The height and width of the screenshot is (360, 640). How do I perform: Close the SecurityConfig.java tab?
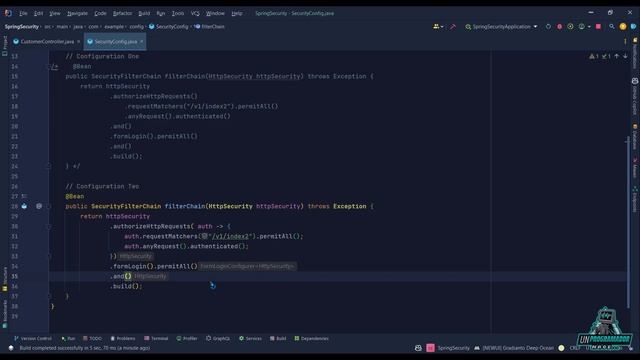[x=142, y=42]
